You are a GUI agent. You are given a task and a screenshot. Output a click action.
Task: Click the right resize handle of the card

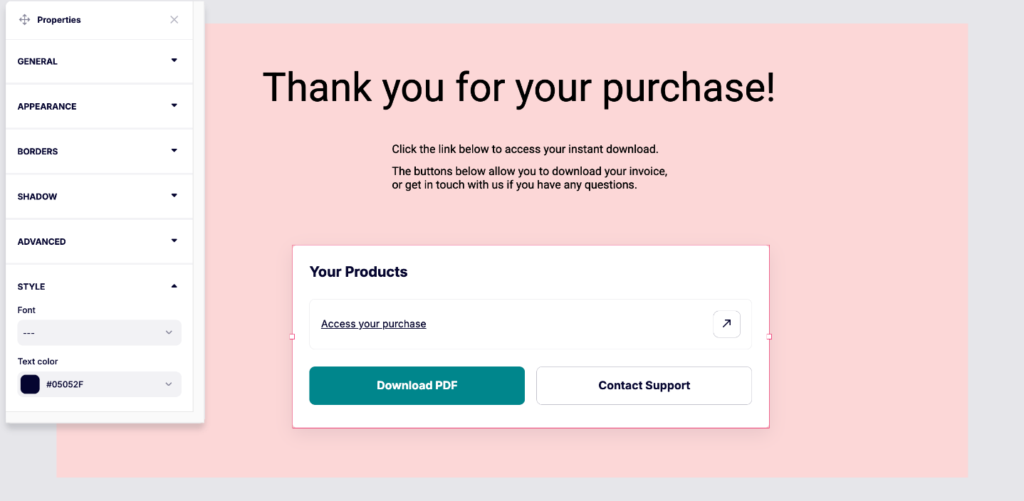tap(769, 337)
